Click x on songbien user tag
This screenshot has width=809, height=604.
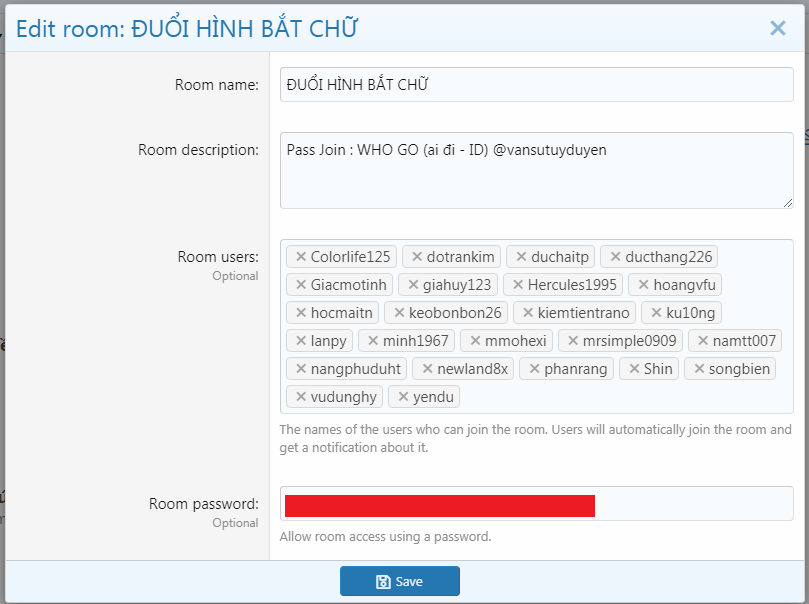point(698,369)
